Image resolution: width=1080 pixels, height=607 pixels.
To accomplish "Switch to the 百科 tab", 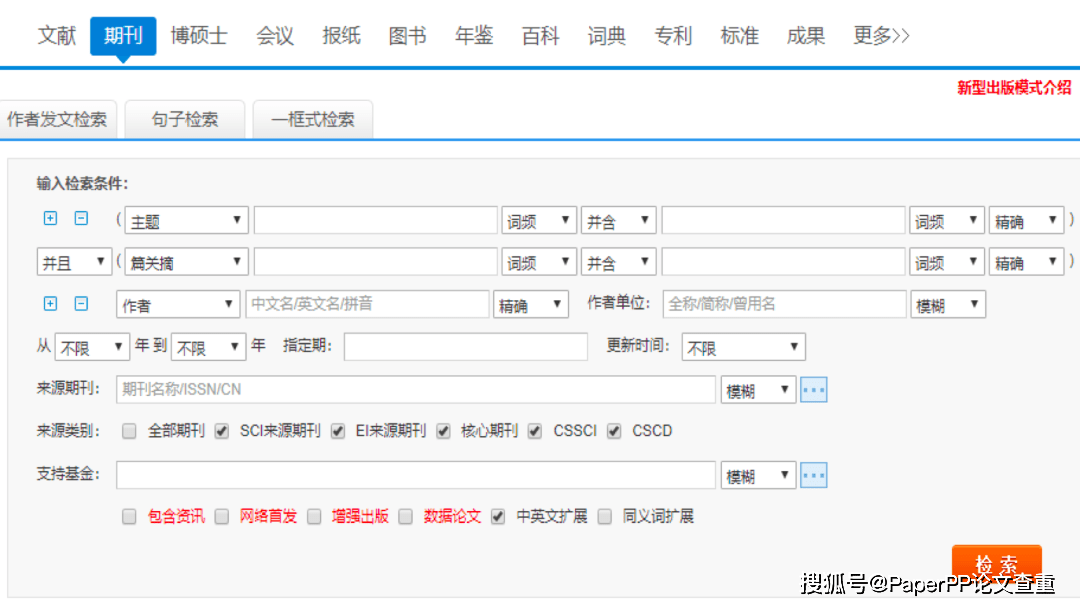I will 540,36.
